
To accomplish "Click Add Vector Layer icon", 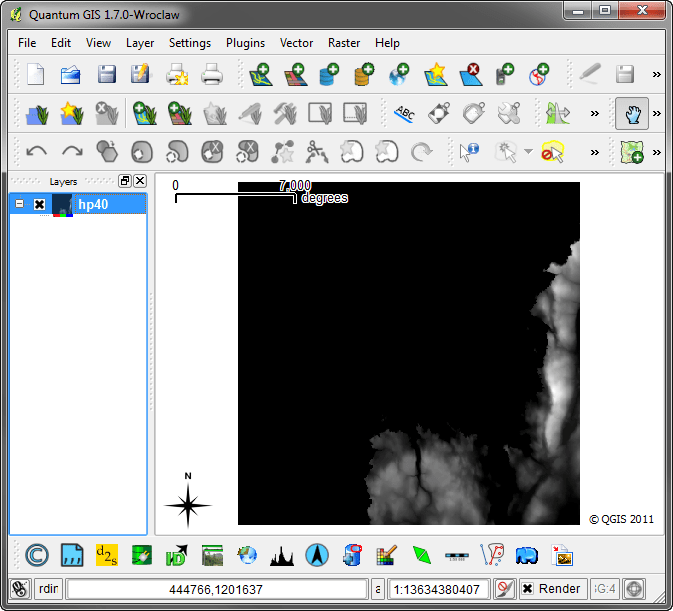I will point(261,74).
